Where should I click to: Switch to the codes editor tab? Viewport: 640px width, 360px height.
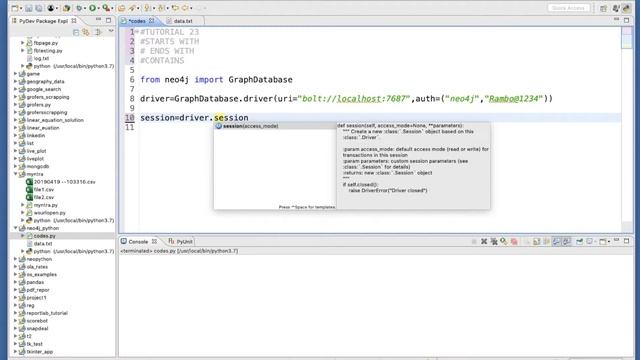tap(137, 21)
